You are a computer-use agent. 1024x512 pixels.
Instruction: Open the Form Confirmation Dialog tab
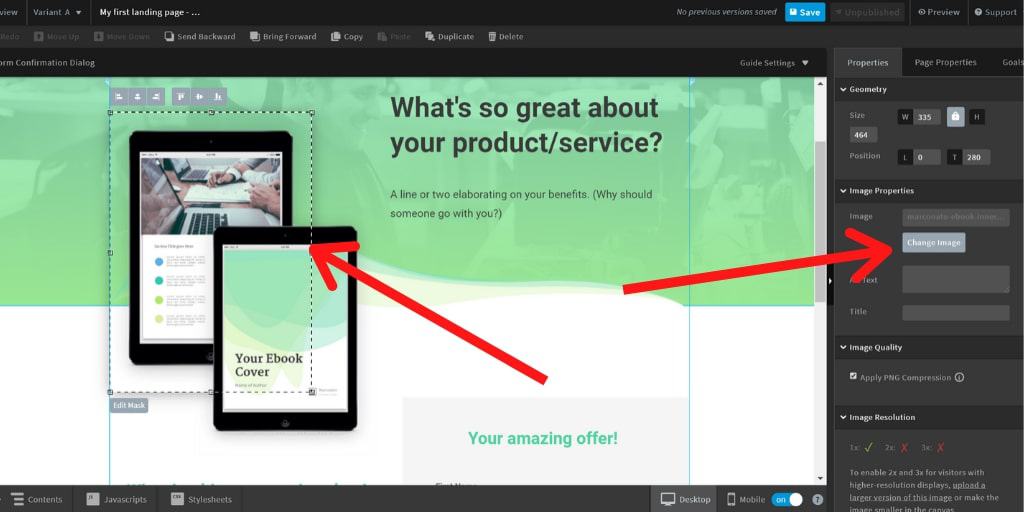pos(47,63)
